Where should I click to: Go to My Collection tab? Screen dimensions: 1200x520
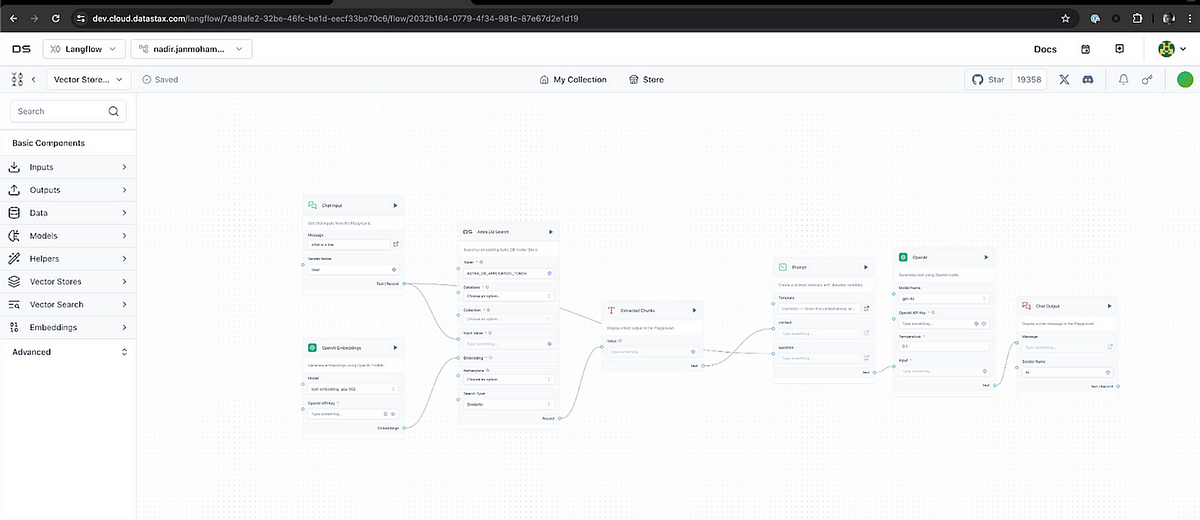coord(573,79)
